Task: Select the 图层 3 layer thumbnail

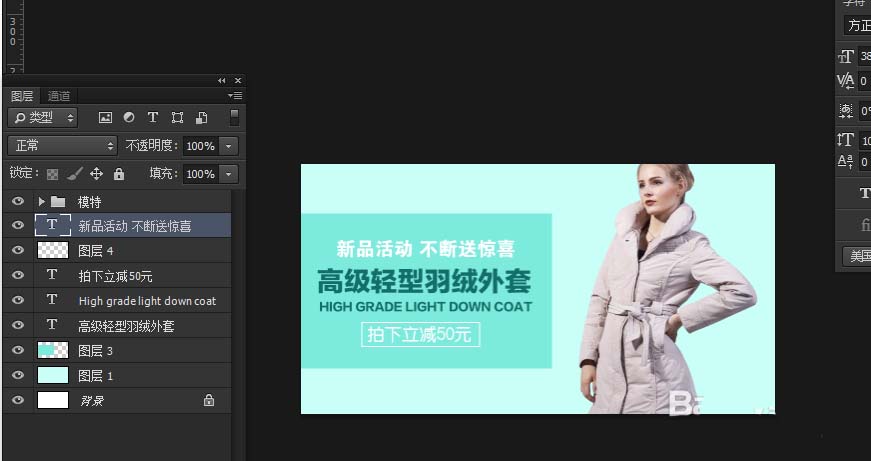Action: pyautogui.click(x=53, y=350)
